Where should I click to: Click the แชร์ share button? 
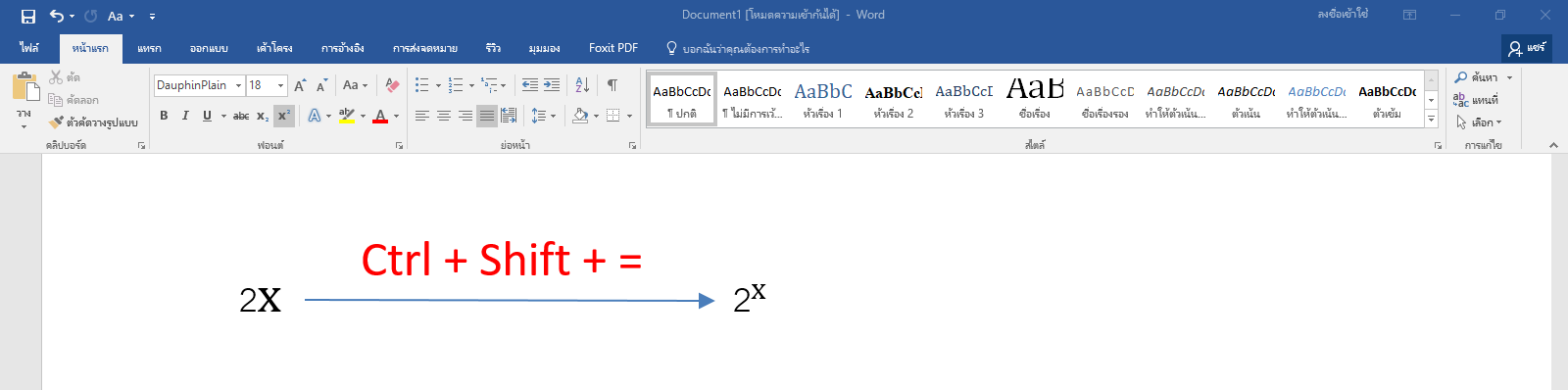(1527, 48)
